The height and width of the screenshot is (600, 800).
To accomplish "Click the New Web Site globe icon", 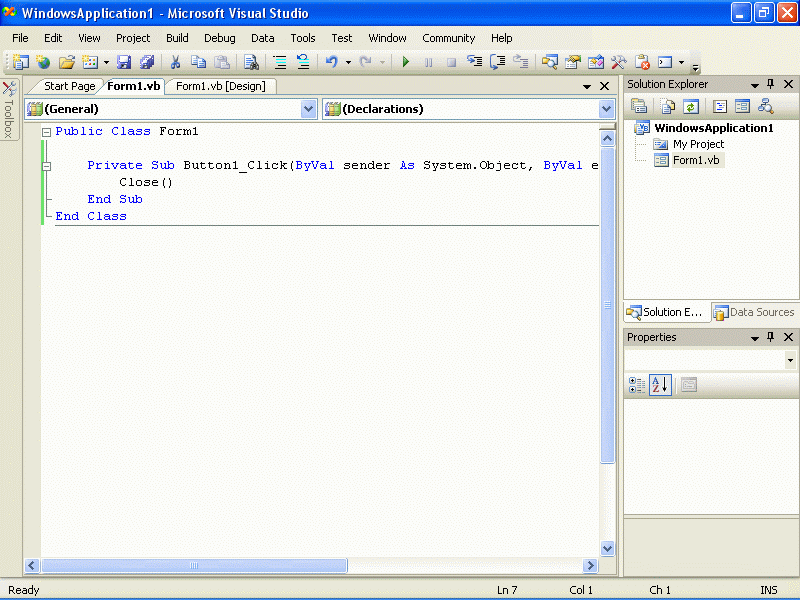I will [43, 62].
